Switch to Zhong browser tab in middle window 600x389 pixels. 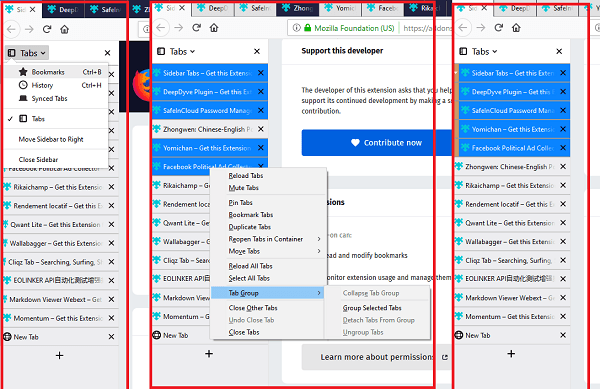[x=297, y=8]
